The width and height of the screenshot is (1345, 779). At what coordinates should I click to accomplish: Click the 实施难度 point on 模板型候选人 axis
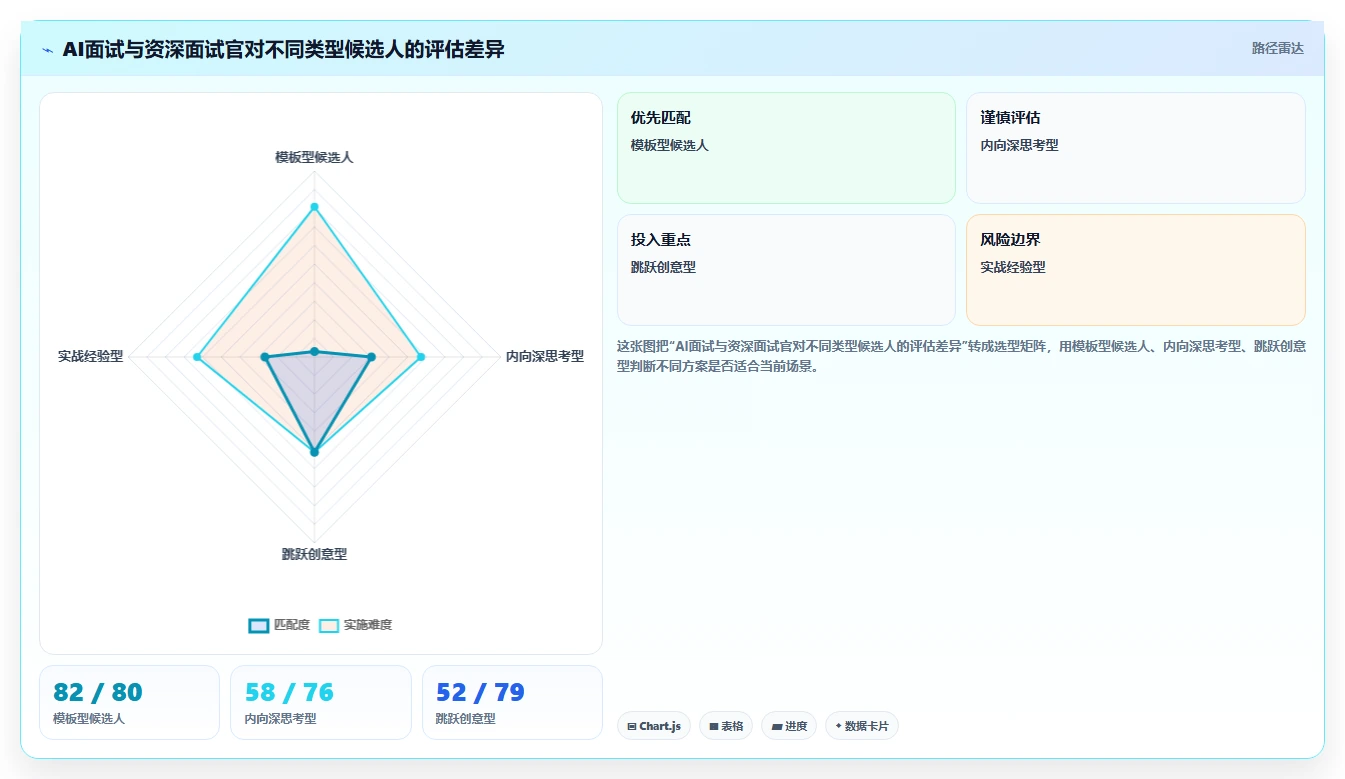[x=314, y=207]
